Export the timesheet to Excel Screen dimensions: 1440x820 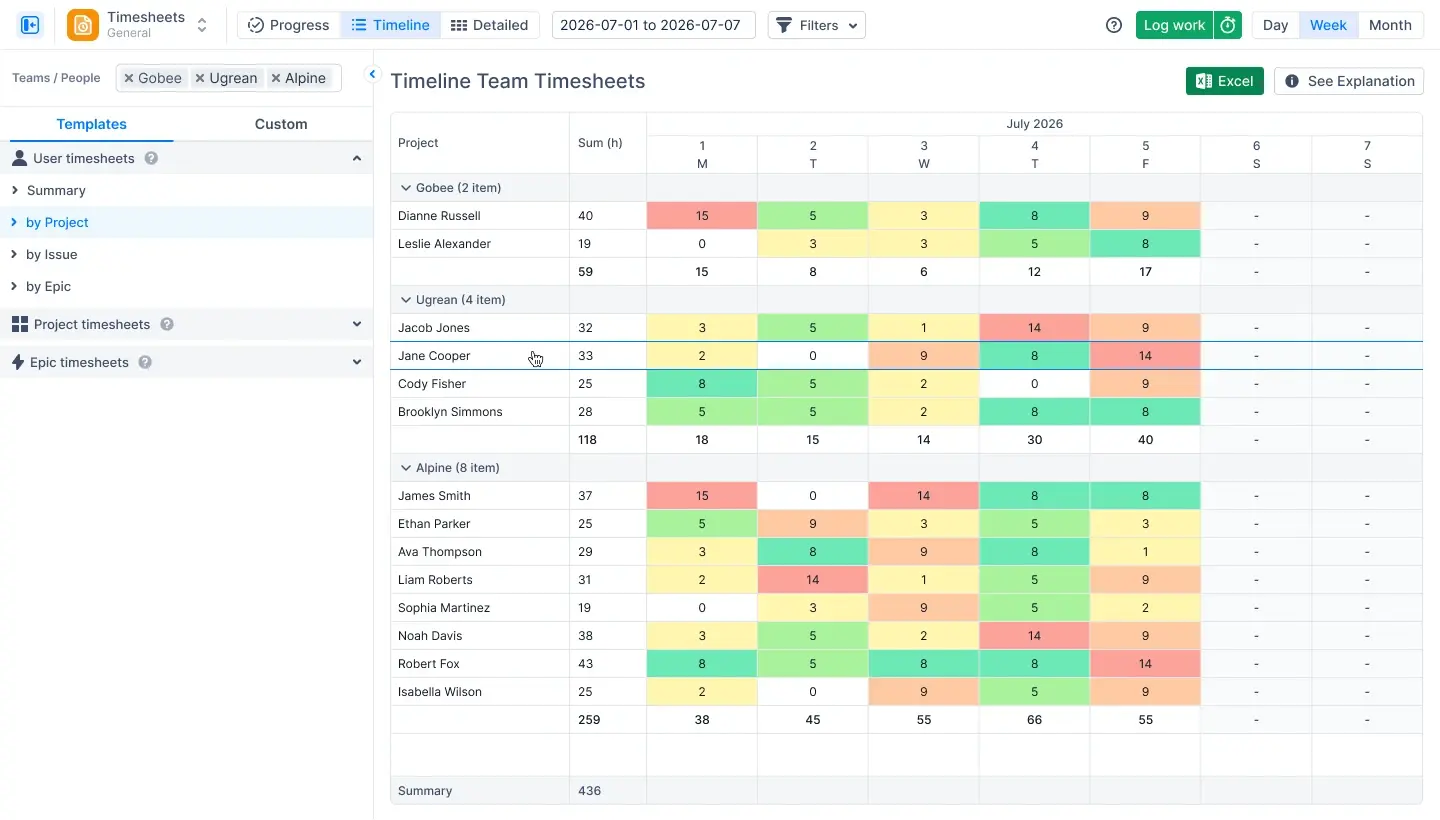click(1224, 81)
